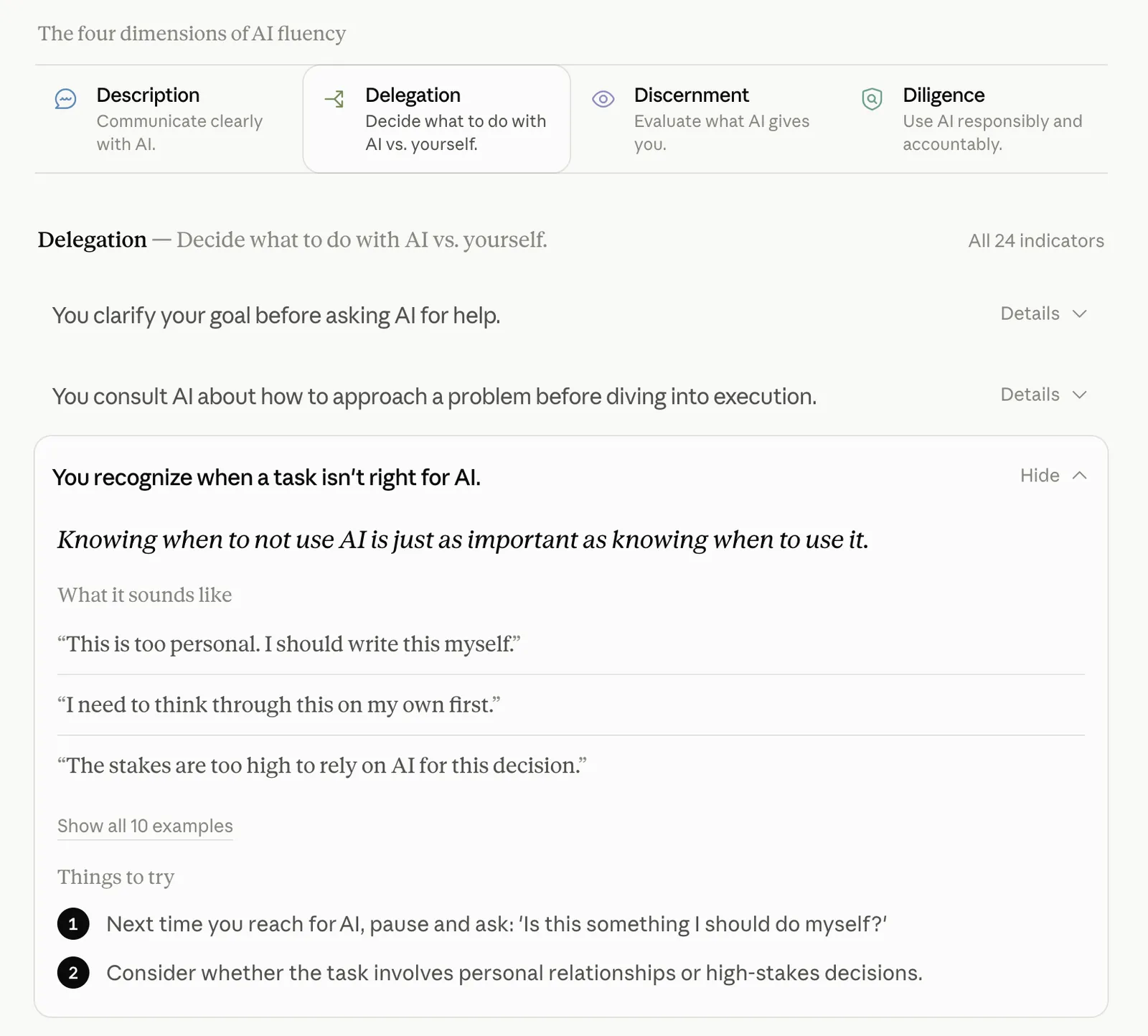1148x1036 pixels.
Task: Expand Details for clarify your goal
Action: click(1044, 314)
